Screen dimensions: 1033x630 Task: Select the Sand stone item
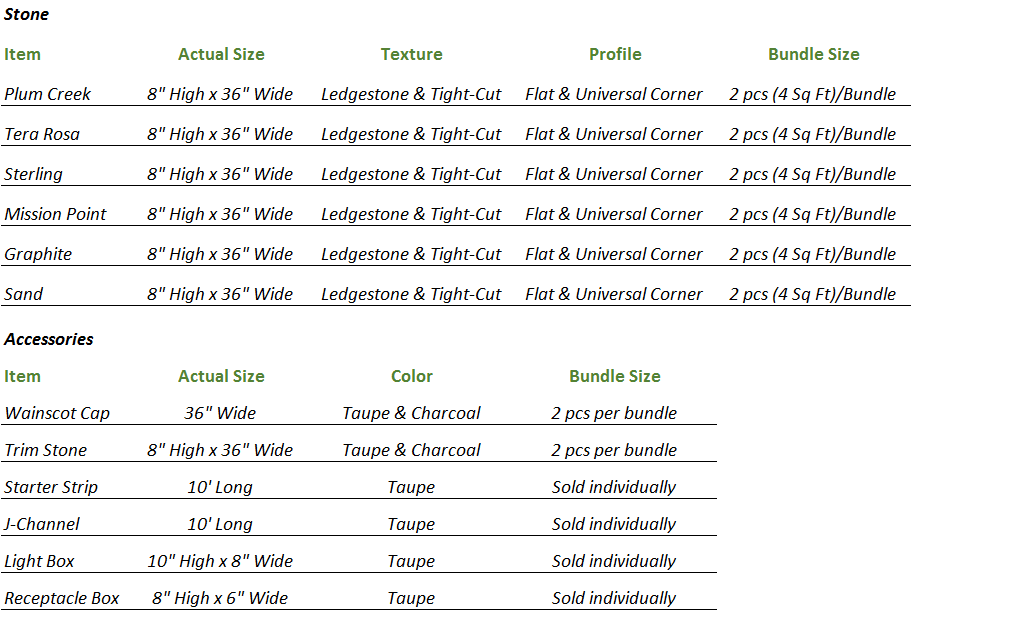click(x=24, y=295)
